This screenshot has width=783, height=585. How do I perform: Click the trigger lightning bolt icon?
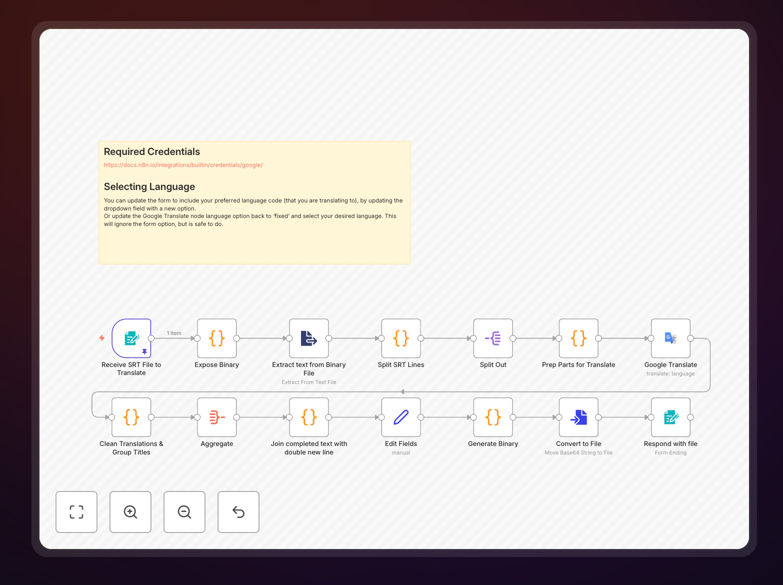(x=102, y=338)
